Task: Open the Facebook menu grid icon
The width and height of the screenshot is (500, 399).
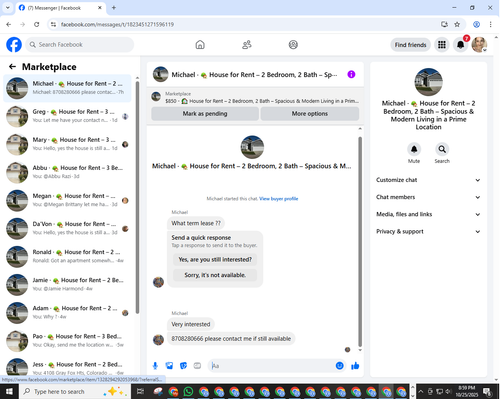Action: click(x=442, y=45)
